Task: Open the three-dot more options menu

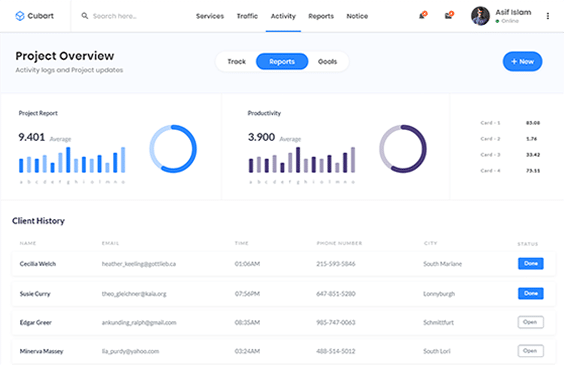Action: point(547,16)
